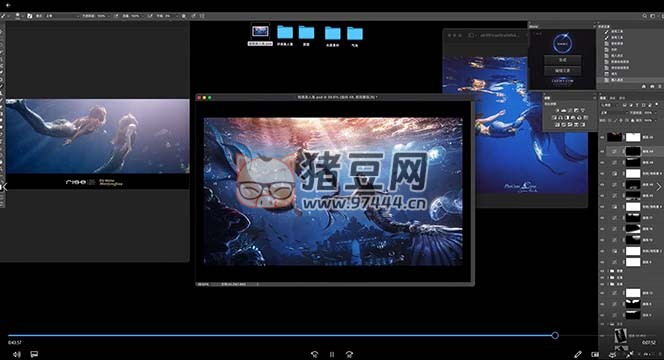The height and width of the screenshot is (360, 664).
Task: Pause the video playback
Action: tap(332, 354)
